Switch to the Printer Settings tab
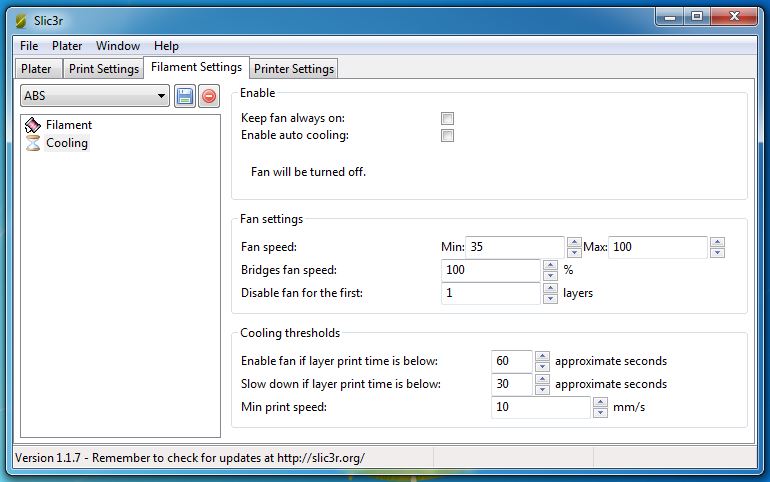Viewport: 770px width, 482px height. (x=294, y=69)
